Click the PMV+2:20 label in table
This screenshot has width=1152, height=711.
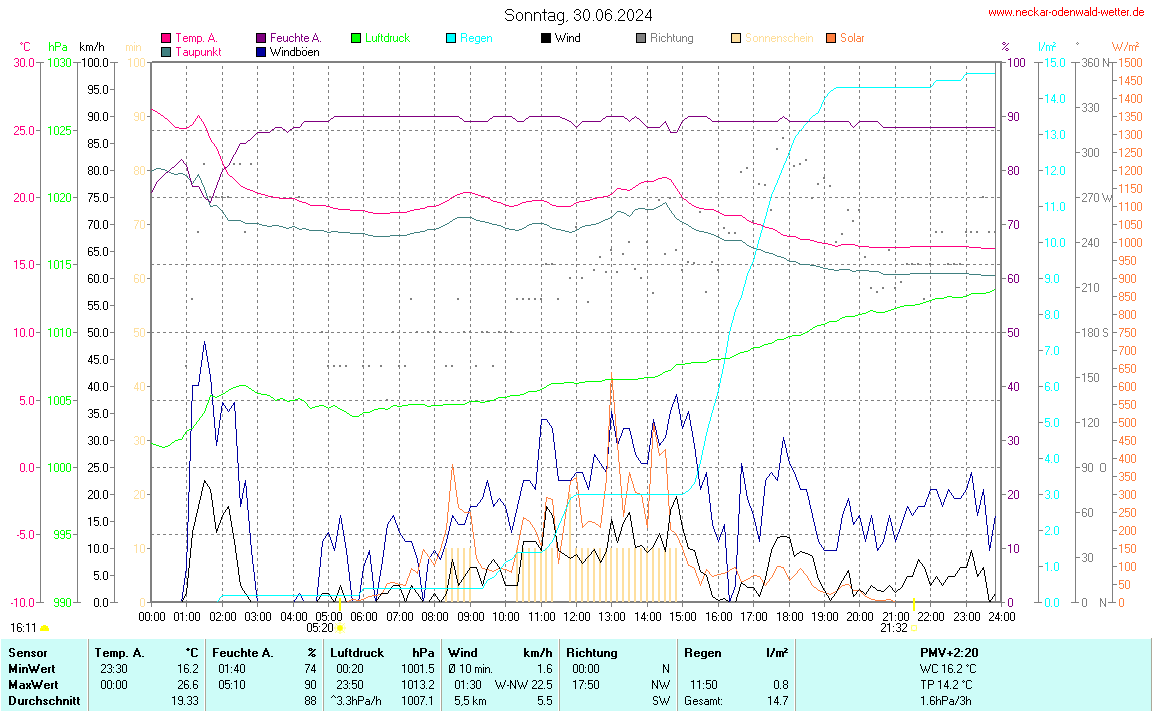[949, 652]
